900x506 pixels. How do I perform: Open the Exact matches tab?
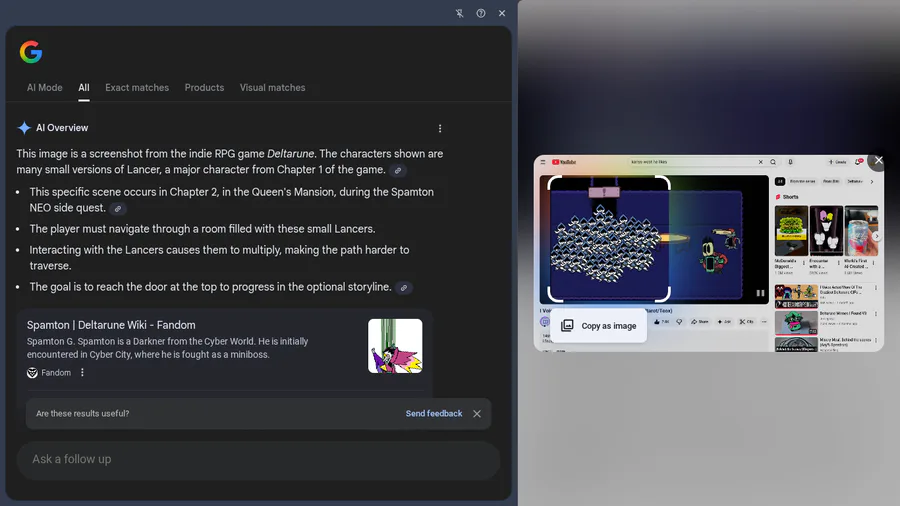tap(137, 88)
